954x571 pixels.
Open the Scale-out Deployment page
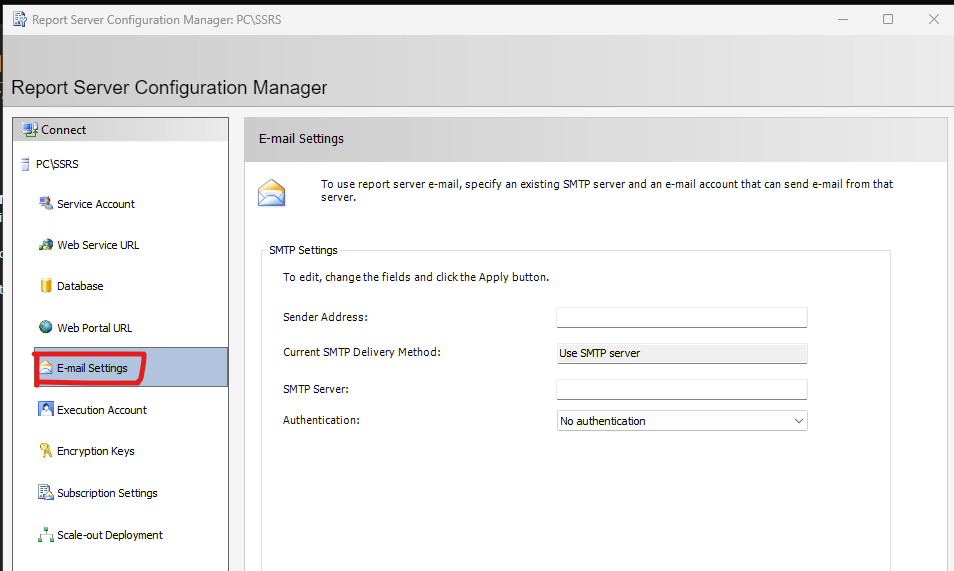(110, 535)
